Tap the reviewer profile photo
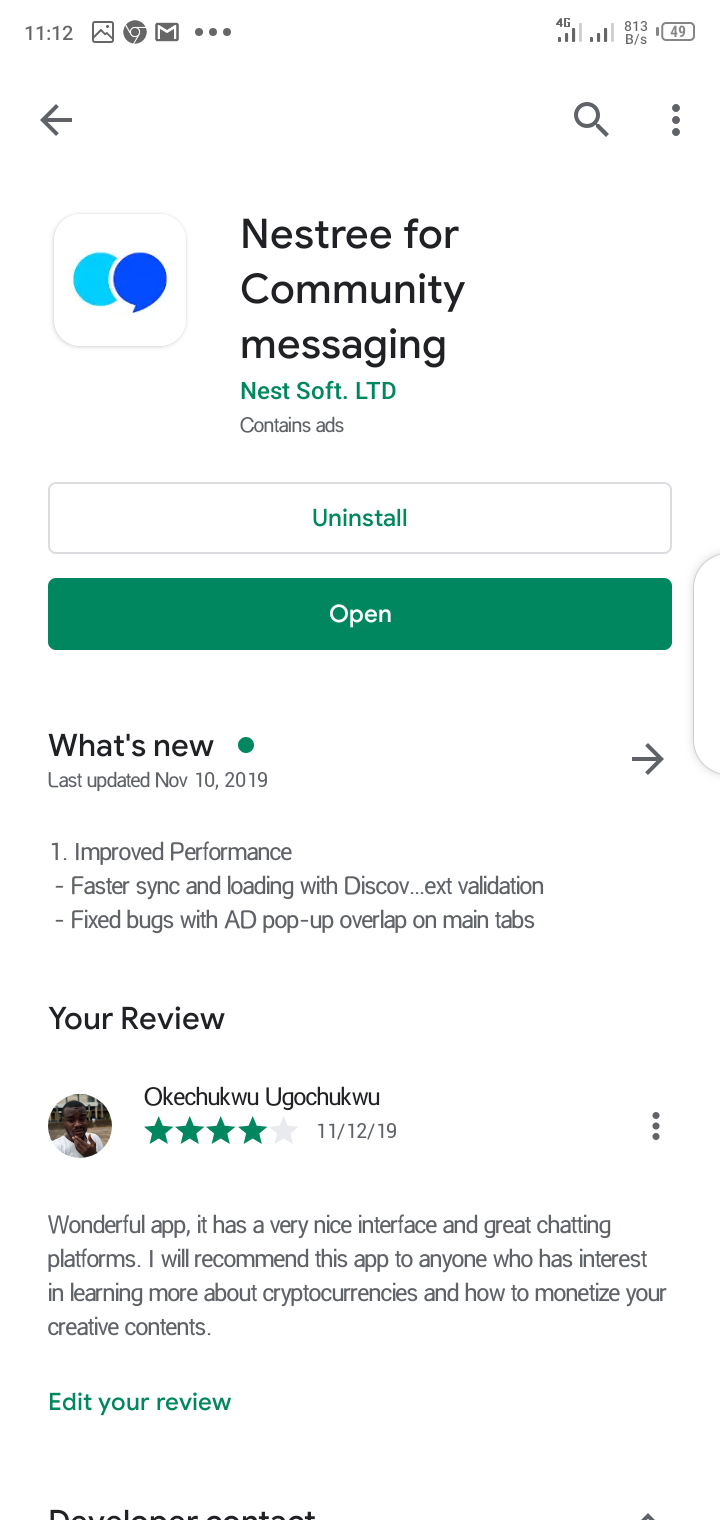 coord(80,1126)
